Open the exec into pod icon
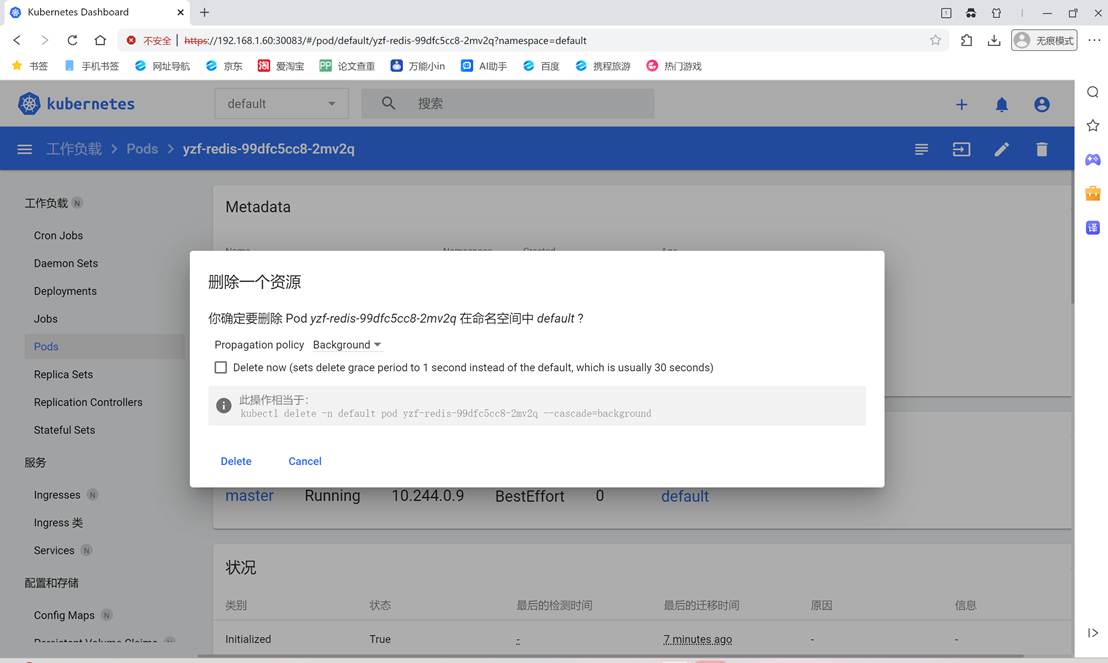This screenshot has height=663, width=1108. pos(962,149)
